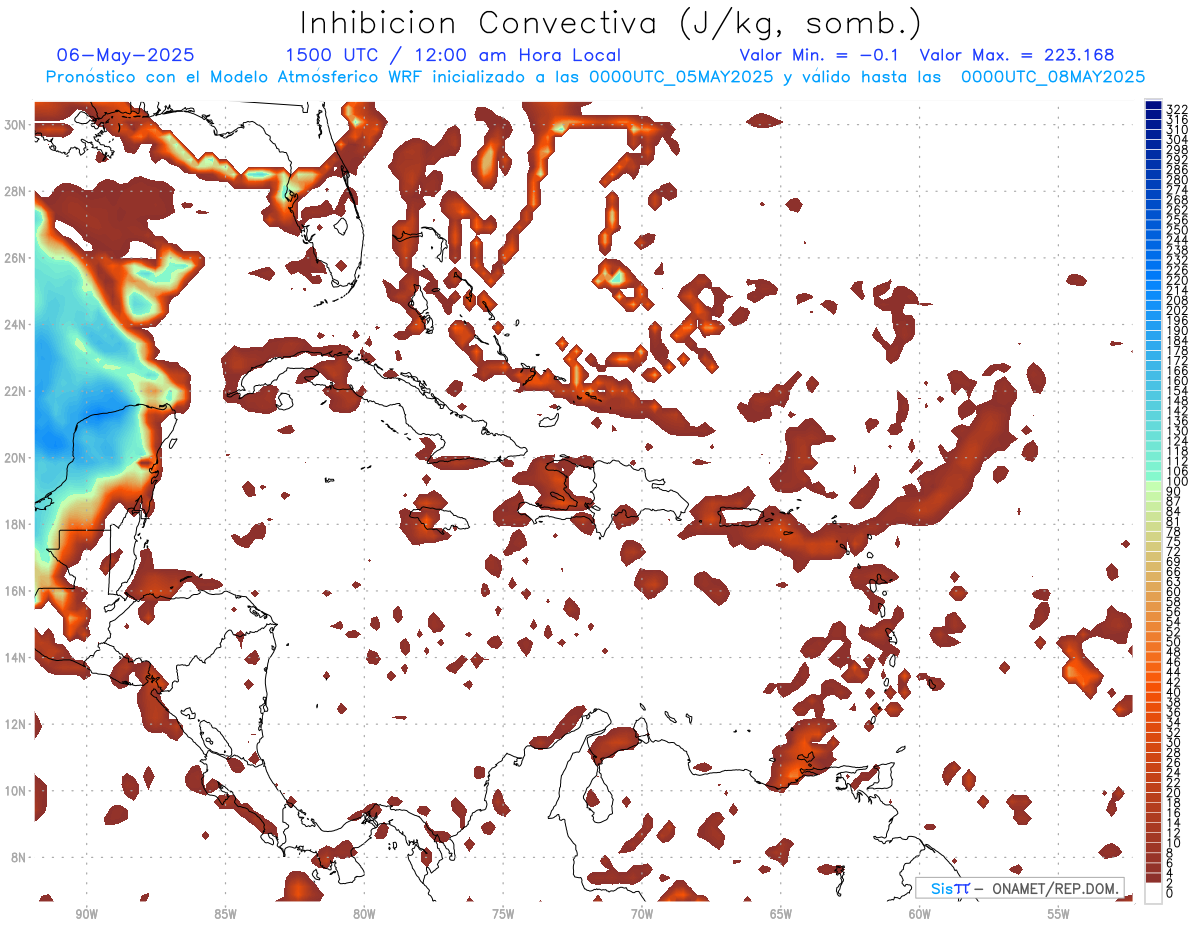Viewport: 1200px width, 927px height.
Task: Click the '28N' latitude label
Action: tap(17, 191)
